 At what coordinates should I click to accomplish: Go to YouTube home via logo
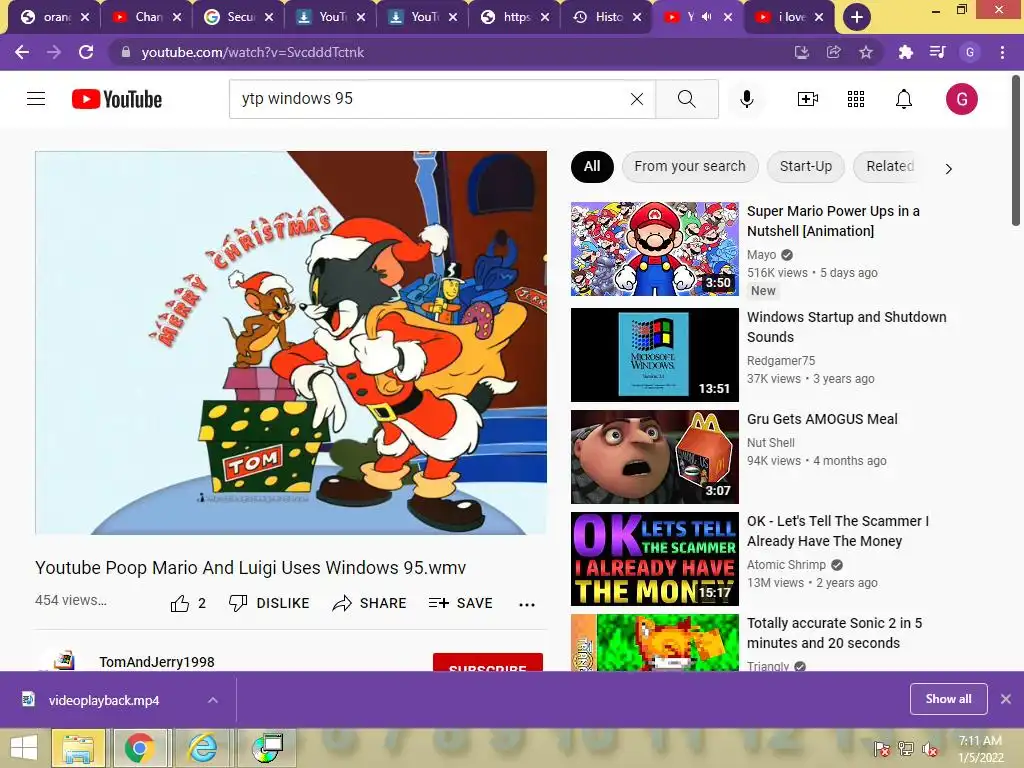click(117, 99)
